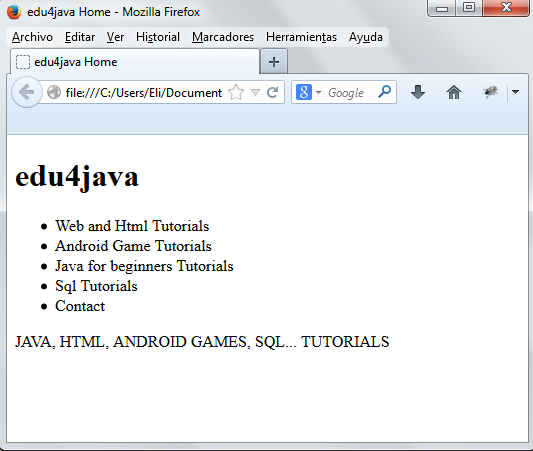Click the bug add-on toolbar icon
533x451 pixels.
click(x=490, y=92)
